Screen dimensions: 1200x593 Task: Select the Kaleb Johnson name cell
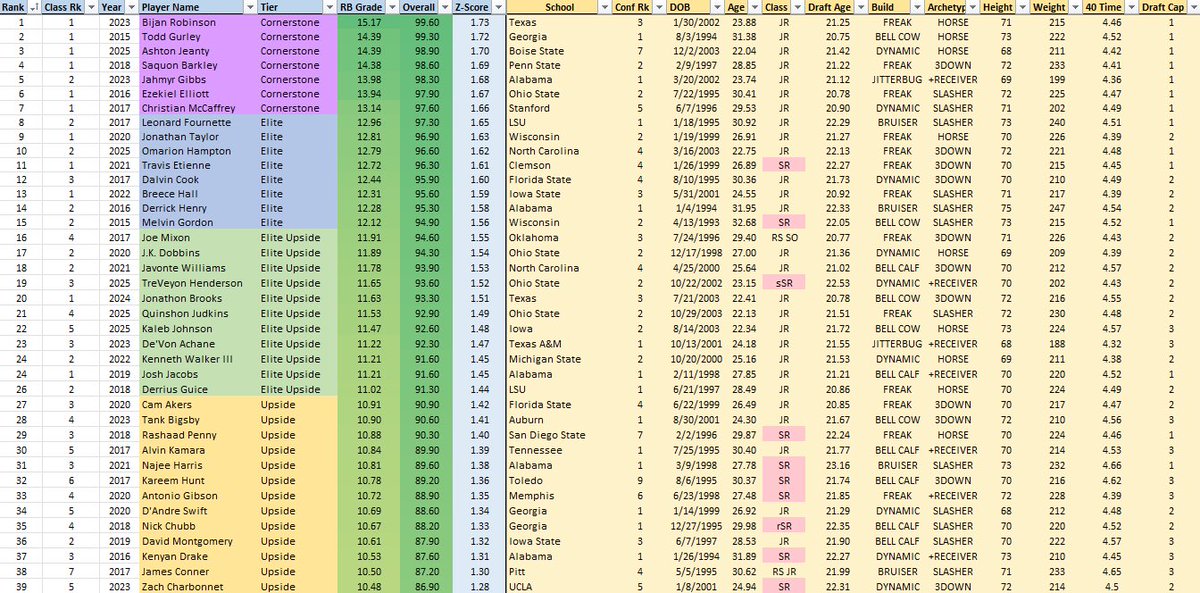pos(198,328)
